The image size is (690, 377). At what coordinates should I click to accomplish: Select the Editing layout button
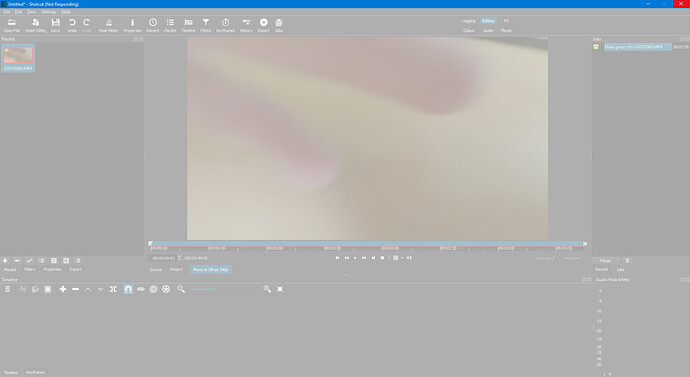pos(488,21)
